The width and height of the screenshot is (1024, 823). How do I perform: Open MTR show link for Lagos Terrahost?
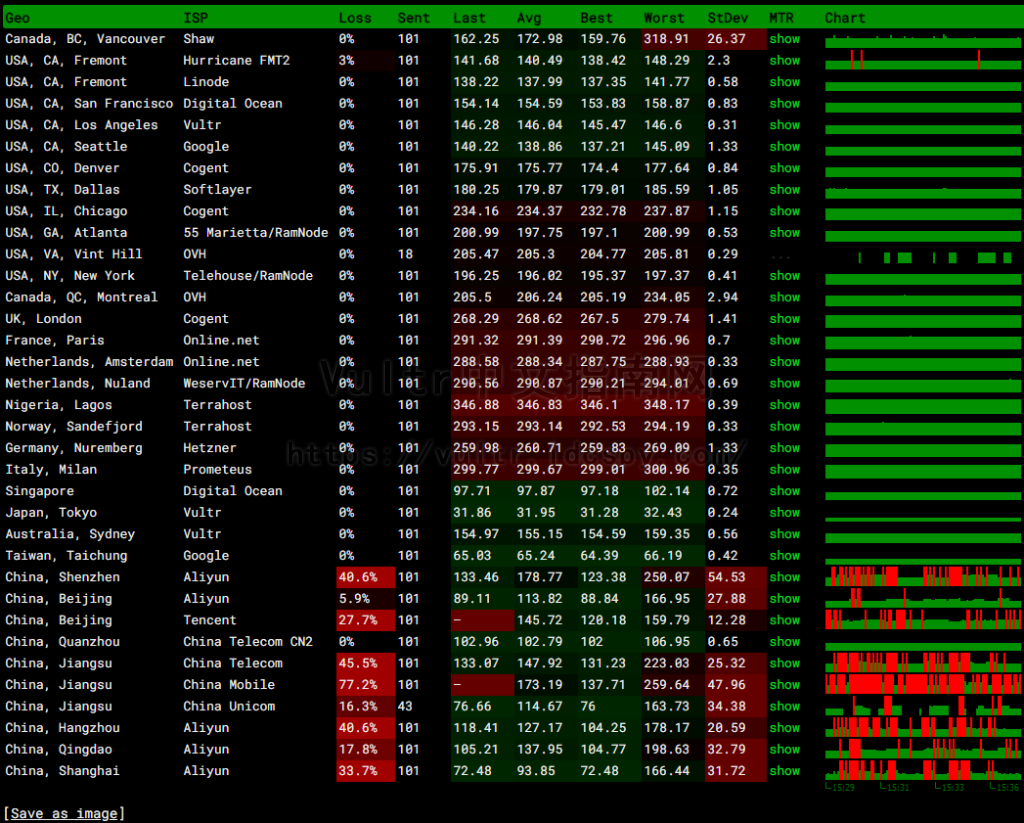point(784,406)
